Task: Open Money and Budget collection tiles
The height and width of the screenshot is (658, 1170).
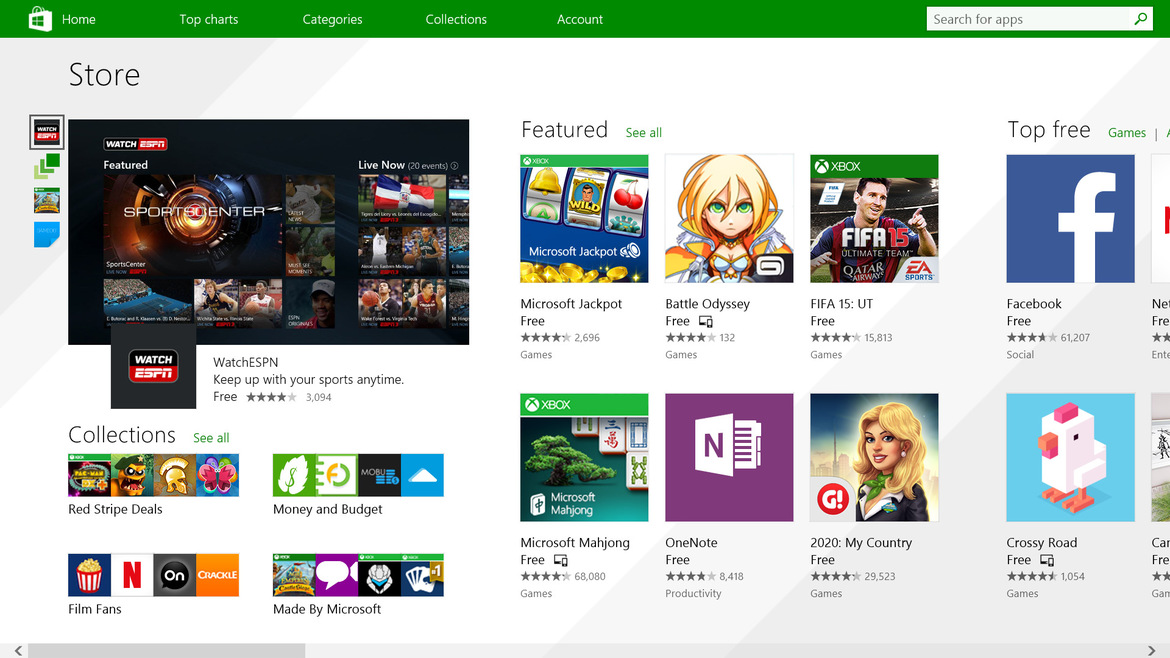Action: point(358,475)
